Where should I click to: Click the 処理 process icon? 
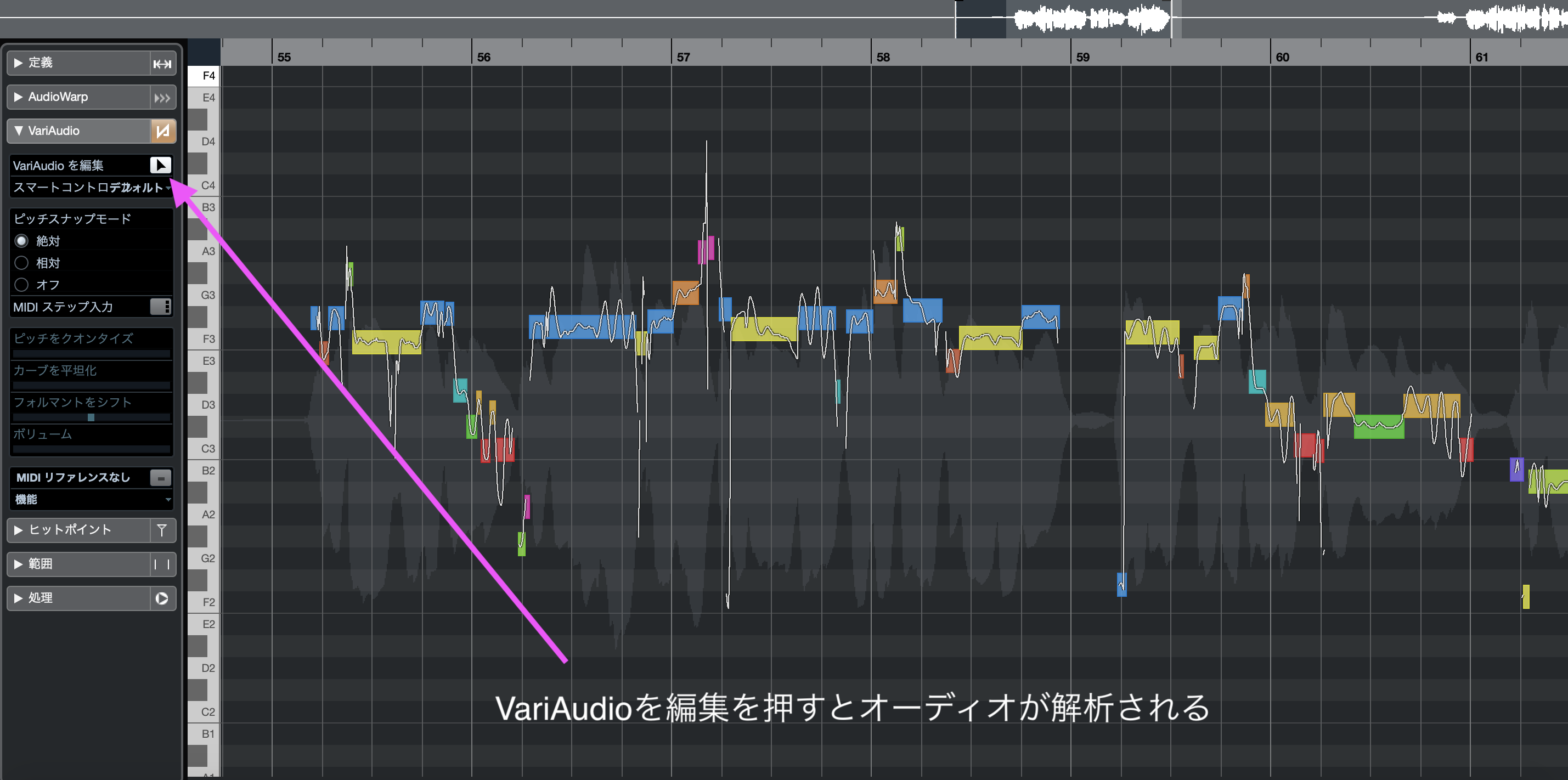tap(162, 598)
